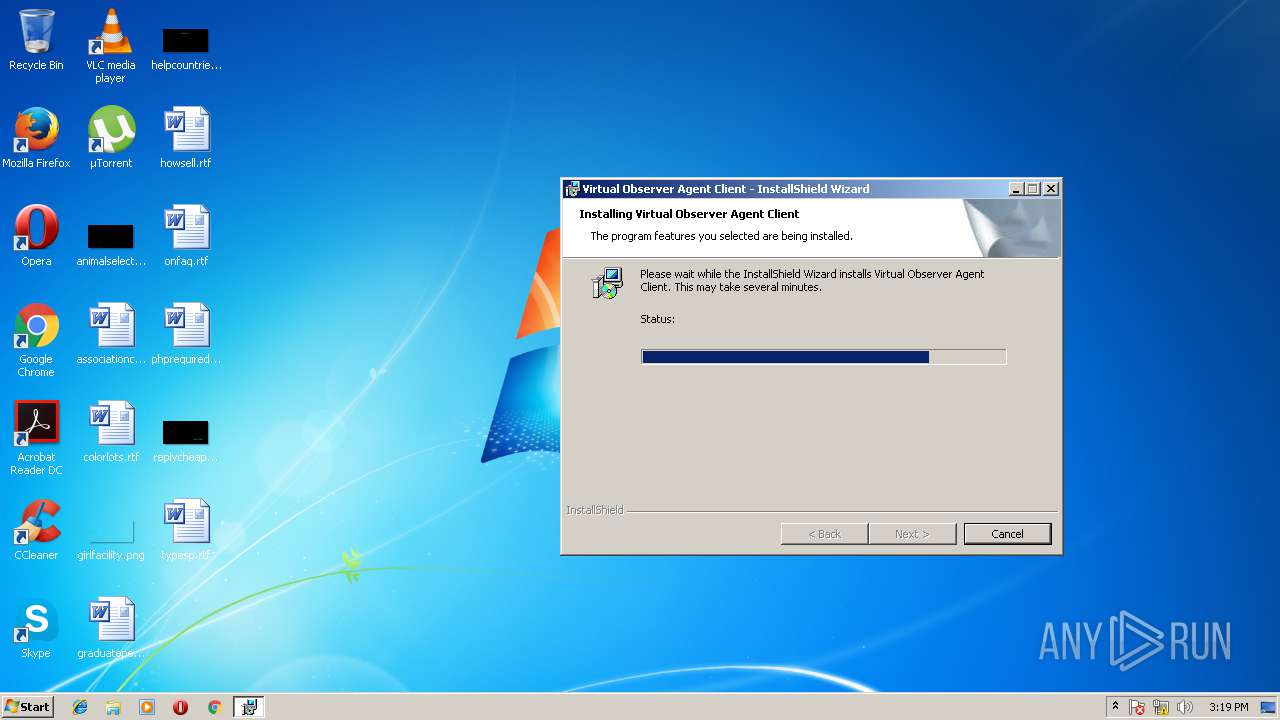Open Acrobat Reader DC shortcut
The height and width of the screenshot is (720, 1280).
pyautogui.click(x=36, y=438)
